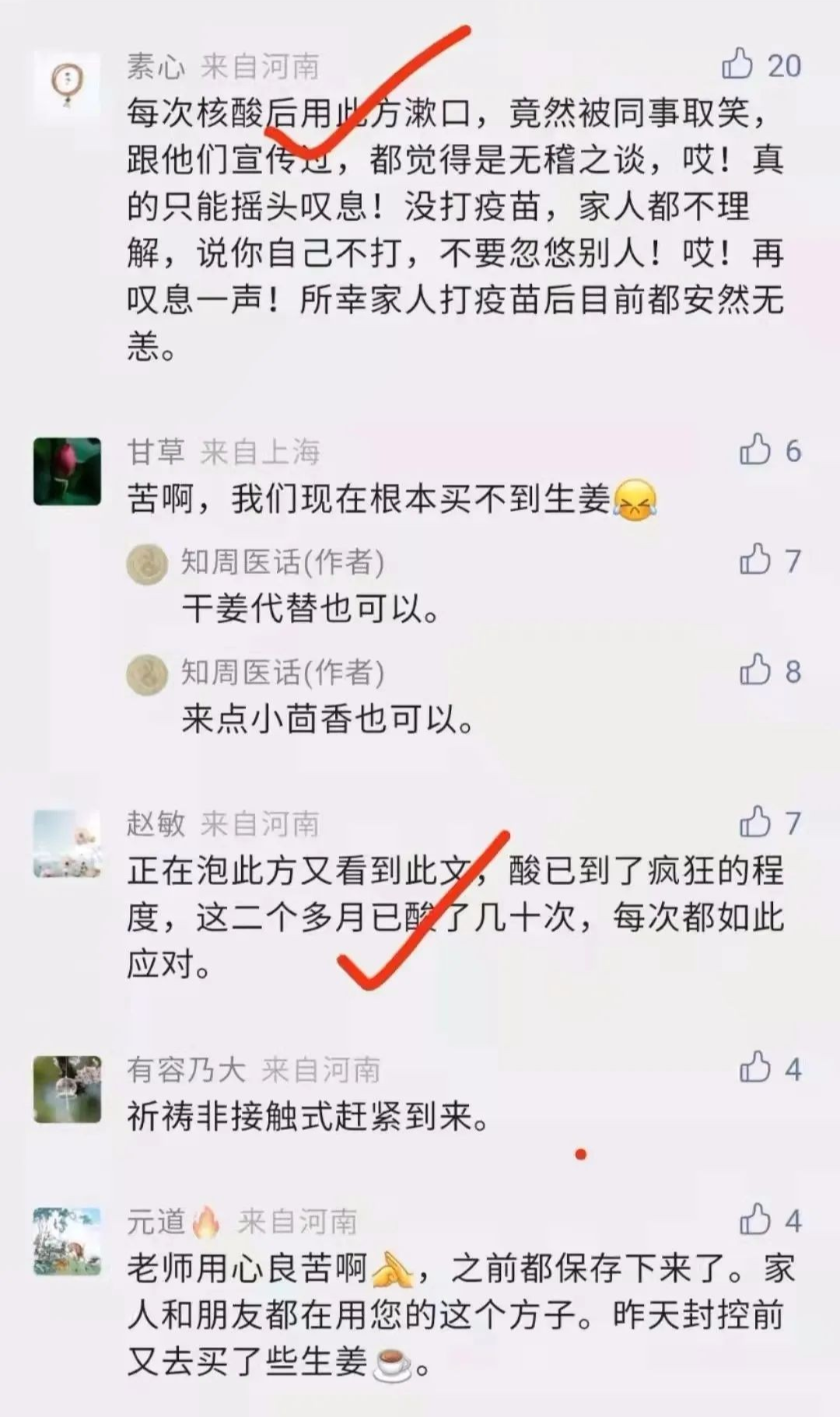Open 赵敏's avatar picture
The width and height of the screenshot is (840, 1417).
(x=67, y=844)
